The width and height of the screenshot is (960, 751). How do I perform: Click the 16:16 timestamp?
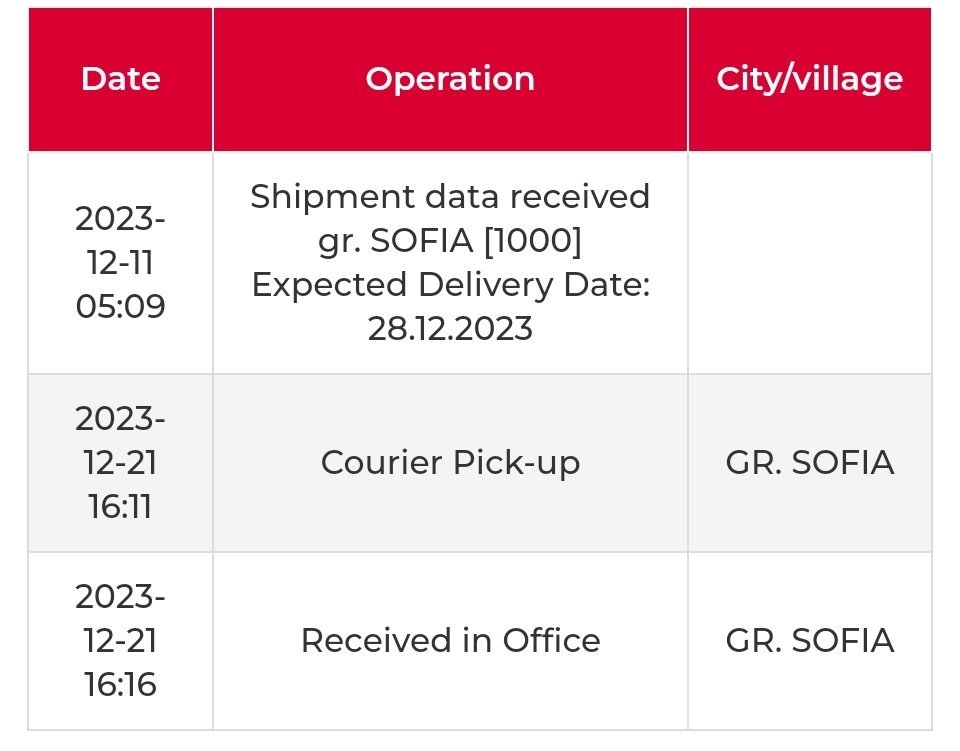click(120, 684)
